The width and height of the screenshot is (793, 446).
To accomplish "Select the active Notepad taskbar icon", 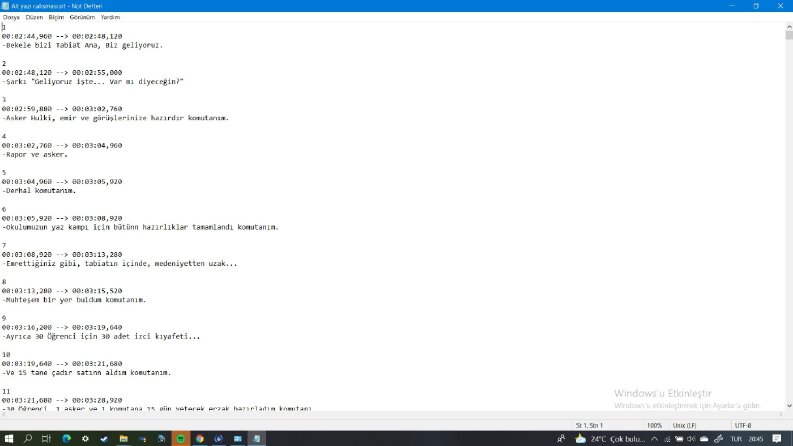I will 257,438.
